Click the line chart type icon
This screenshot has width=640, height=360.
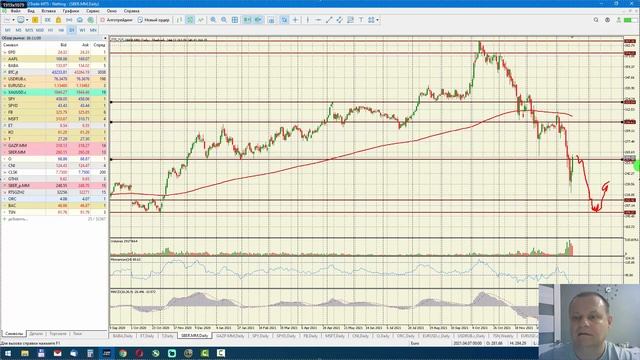[x=200, y=20]
